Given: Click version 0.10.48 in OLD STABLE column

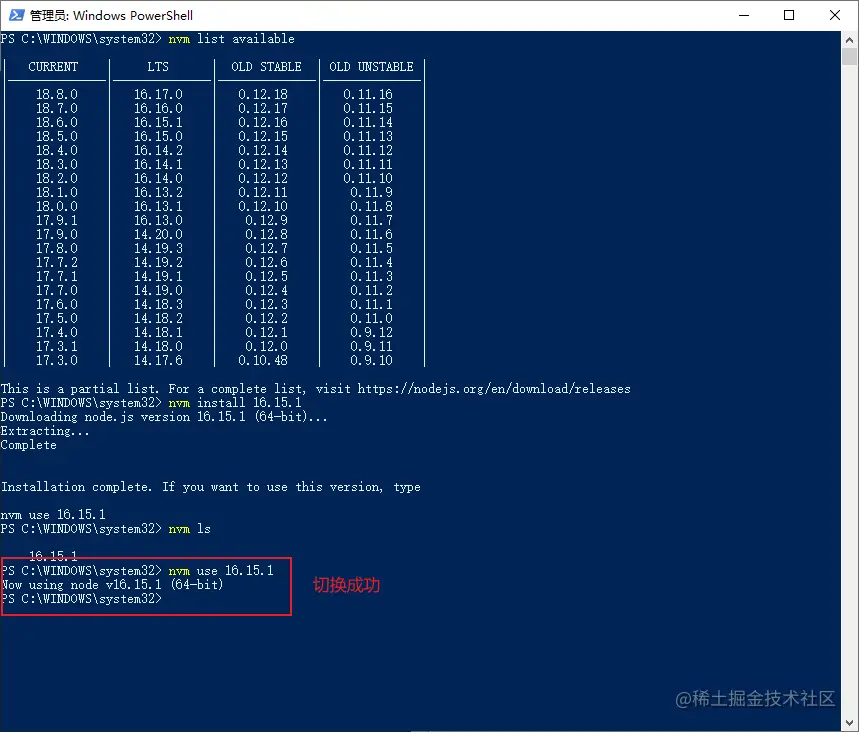Looking at the screenshot, I should [x=263, y=361].
